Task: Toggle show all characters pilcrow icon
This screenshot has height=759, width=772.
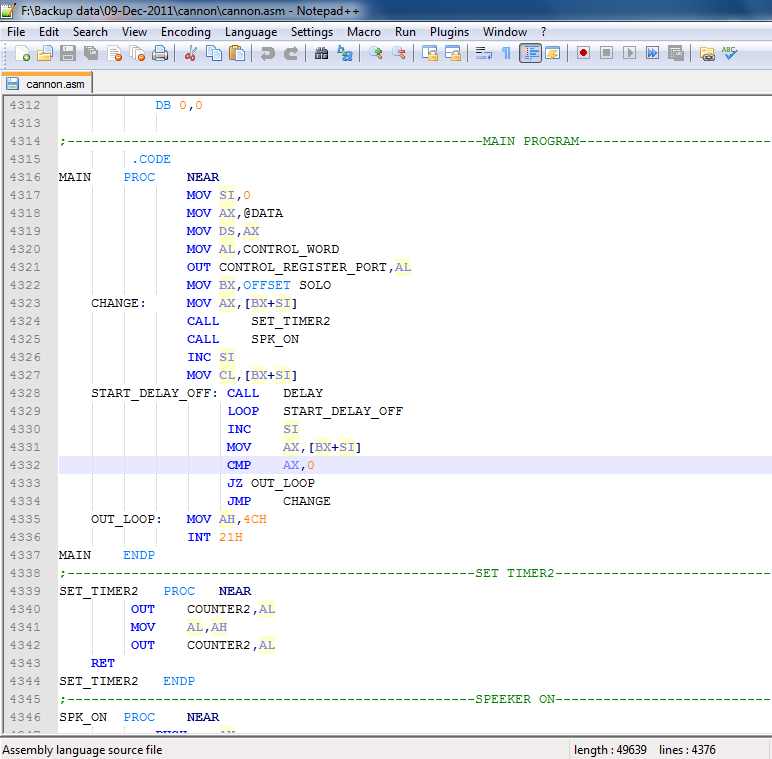Action: (x=506, y=53)
